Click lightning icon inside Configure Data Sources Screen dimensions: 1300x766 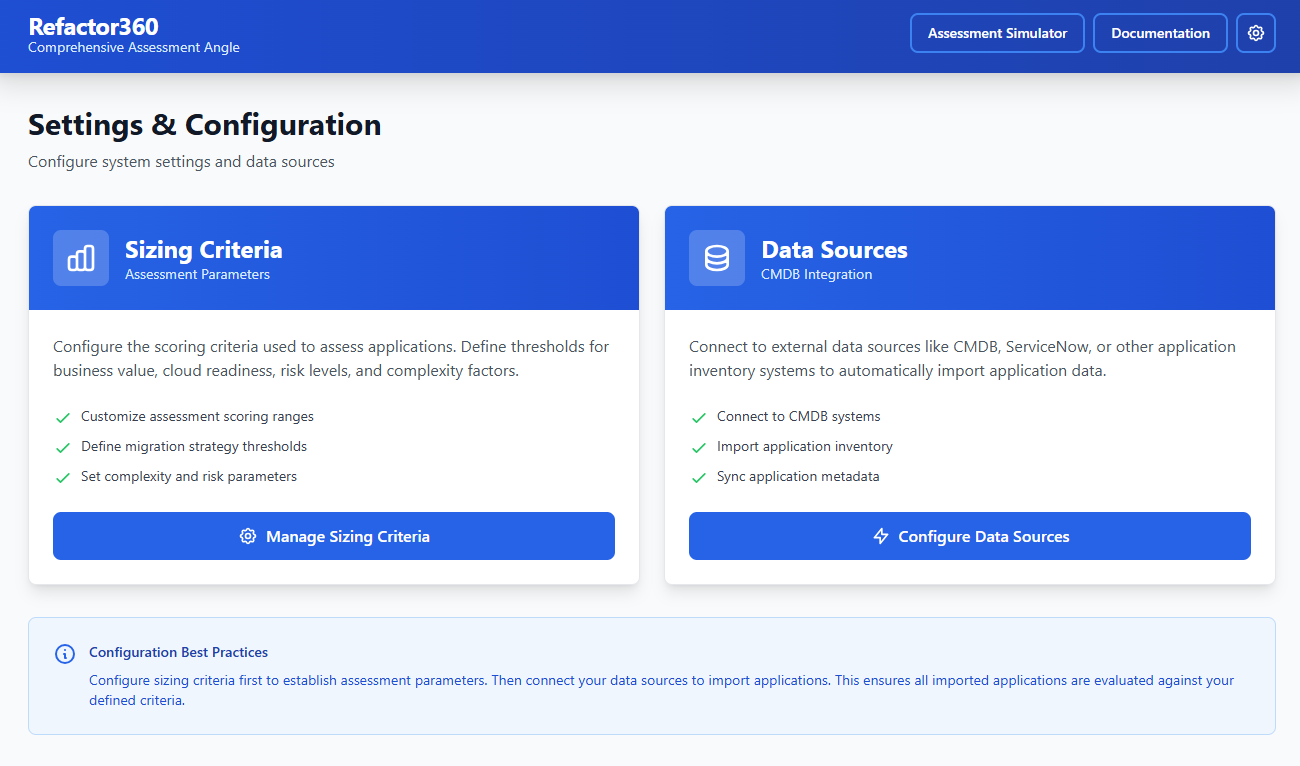pyautogui.click(x=881, y=536)
